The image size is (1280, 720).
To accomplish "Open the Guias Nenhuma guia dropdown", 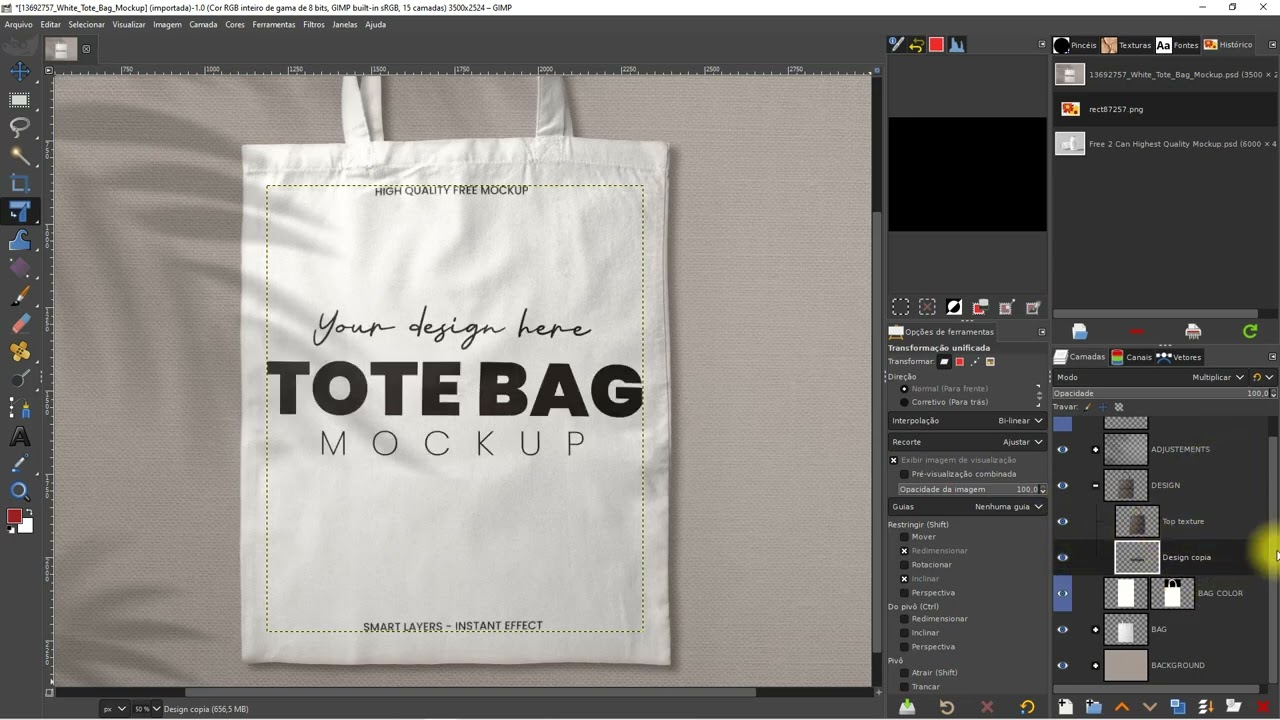I will tap(967, 507).
